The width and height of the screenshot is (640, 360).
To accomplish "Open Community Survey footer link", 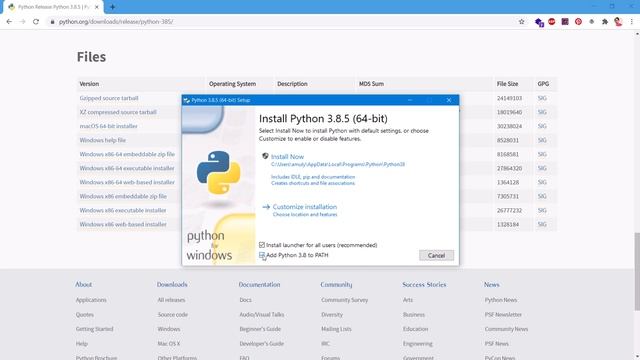I will click(x=344, y=300).
